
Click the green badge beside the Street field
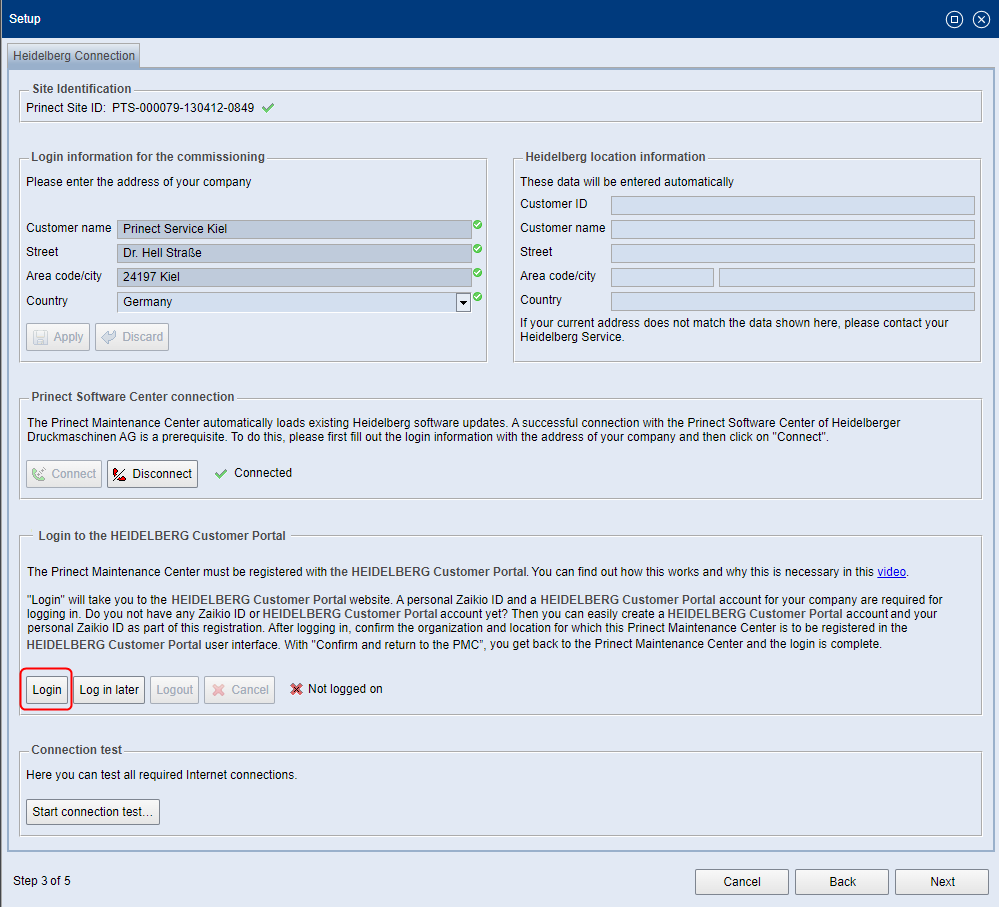coord(477,249)
